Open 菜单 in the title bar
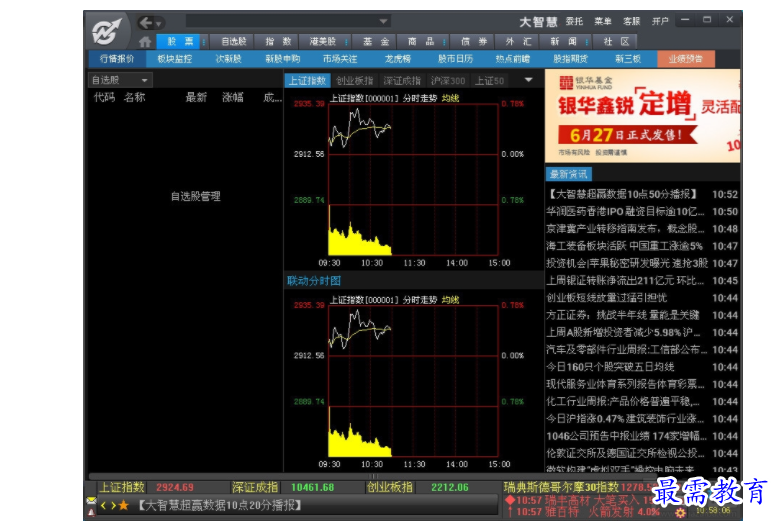This screenshot has width=776, height=523. (x=603, y=21)
